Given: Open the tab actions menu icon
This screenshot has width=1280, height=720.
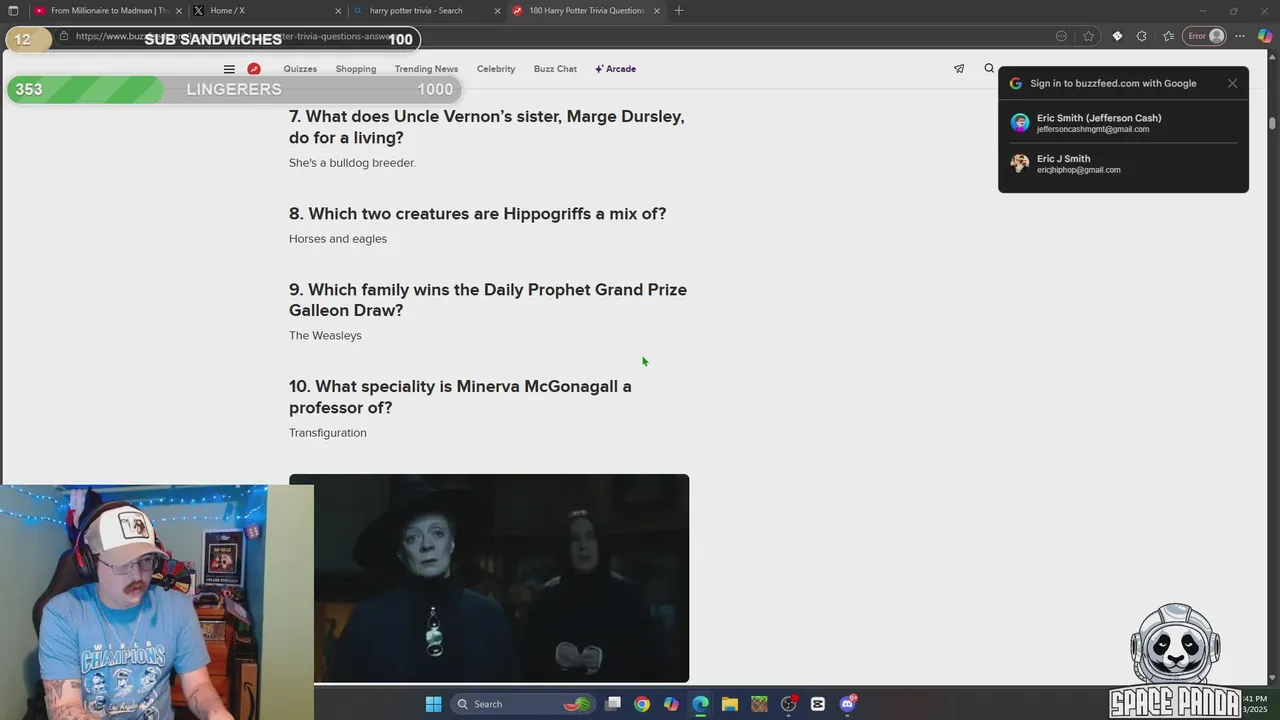Looking at the screenshot, I should pyautogui.click(x=13, y=11).
